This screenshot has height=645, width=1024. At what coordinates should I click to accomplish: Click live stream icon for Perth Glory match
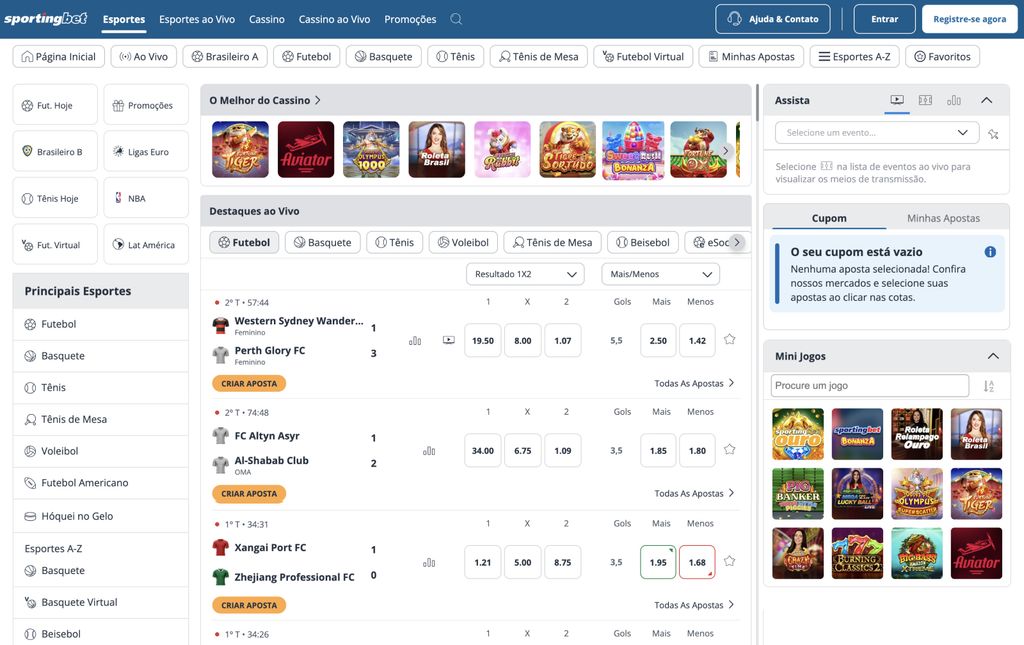448,340
